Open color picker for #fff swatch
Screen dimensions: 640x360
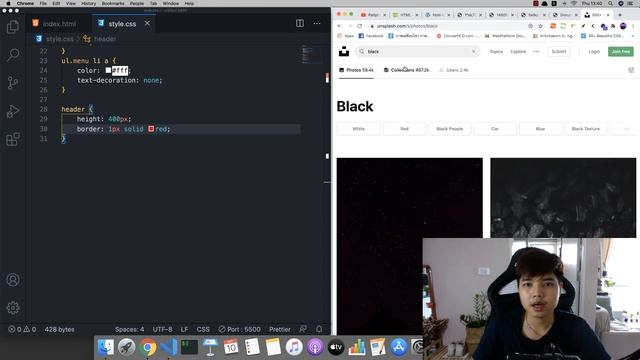(x=108, y=70)
